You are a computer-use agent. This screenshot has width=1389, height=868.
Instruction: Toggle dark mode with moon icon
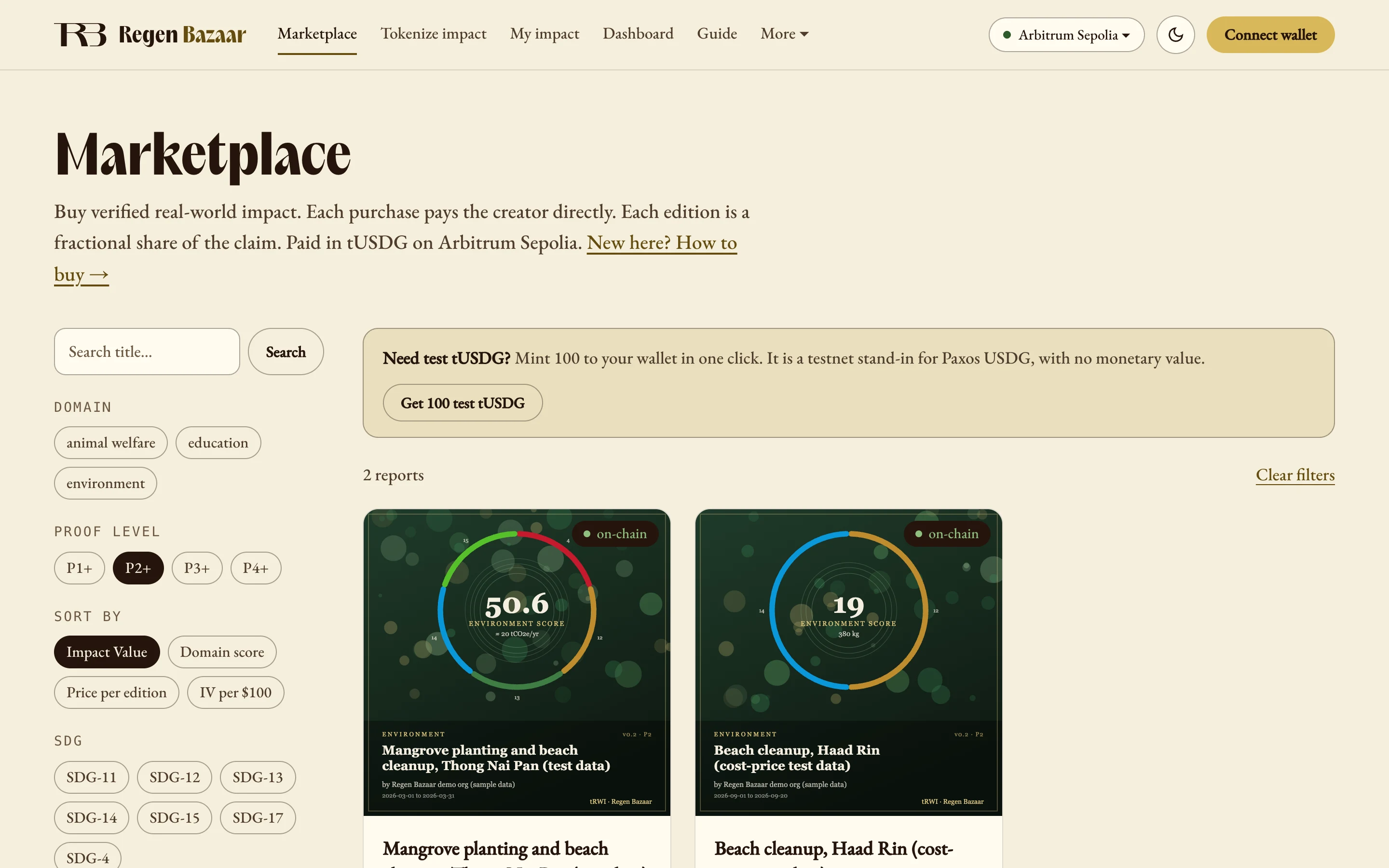click(1175, 35)
